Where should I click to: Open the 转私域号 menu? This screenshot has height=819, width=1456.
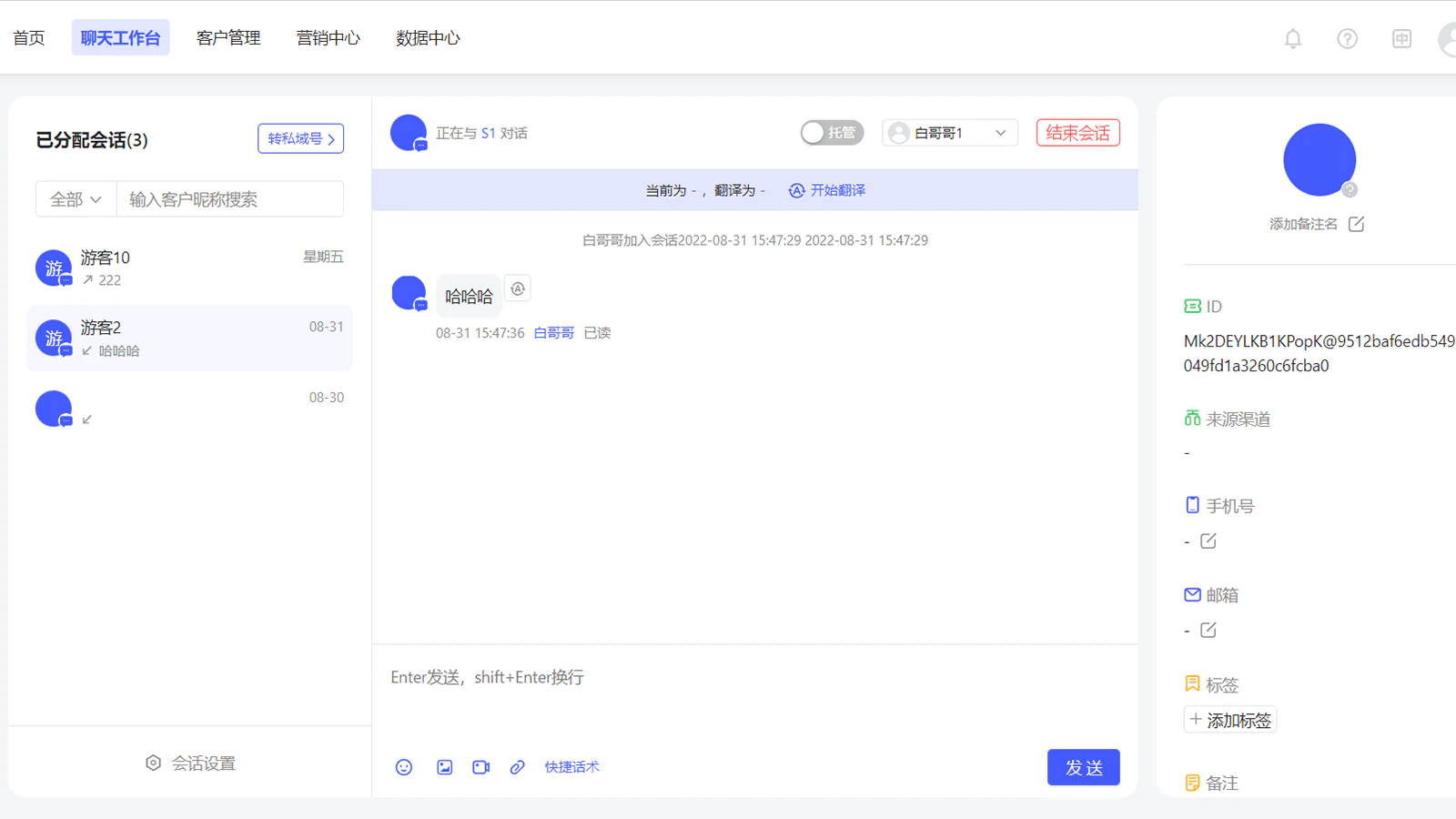(x=300, y=138)
